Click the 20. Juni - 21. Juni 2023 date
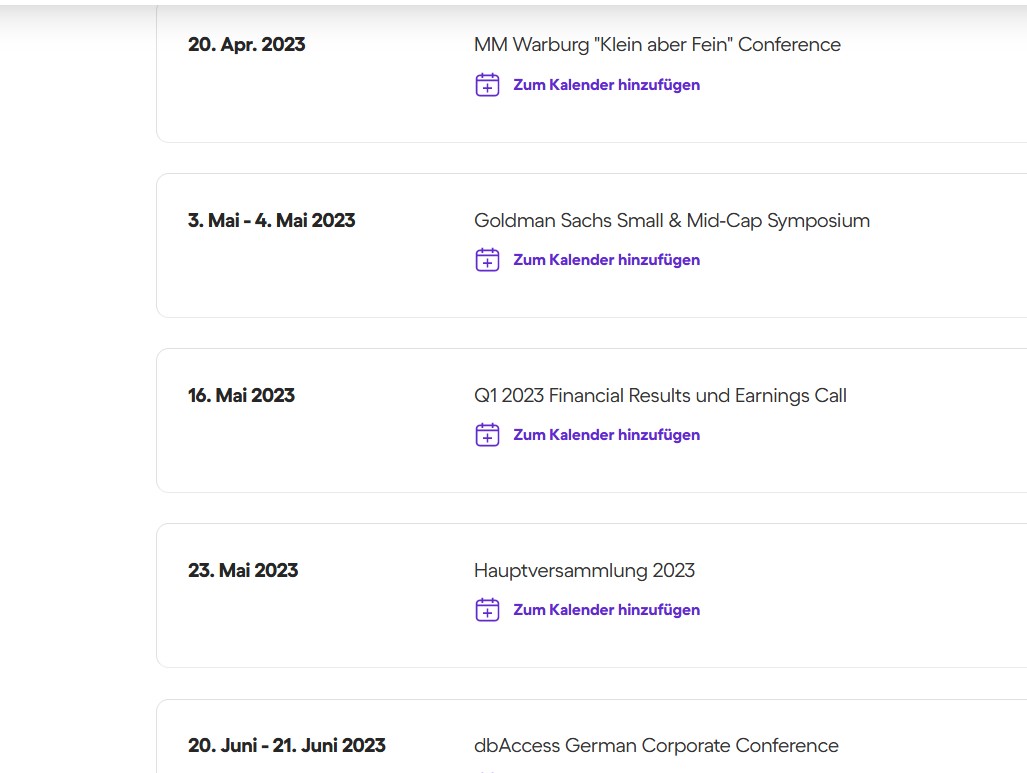1027x773 pixels. coord(286,746)
